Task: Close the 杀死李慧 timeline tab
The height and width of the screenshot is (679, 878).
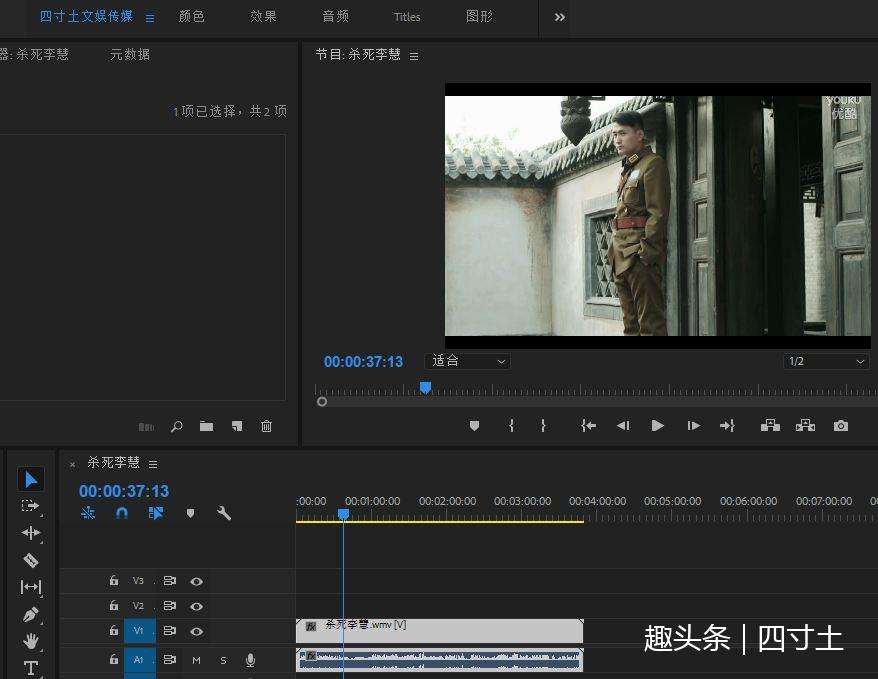Action: [x=72, y=464]
